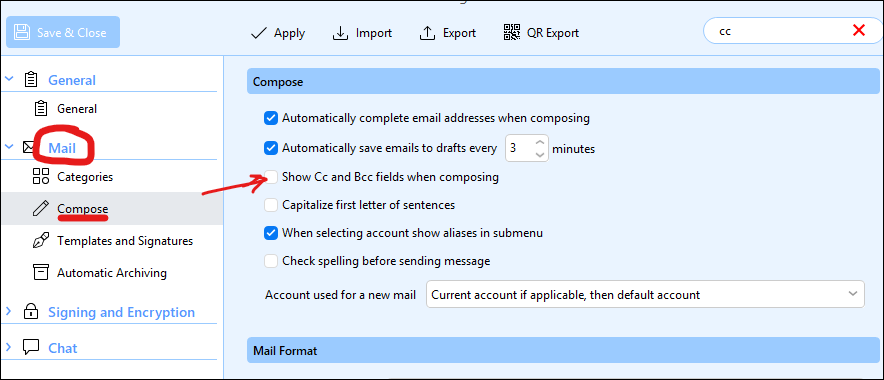Screen dimensions: 884x380
Task: Expand the Chat section chevron
Action: click(8, 346)
